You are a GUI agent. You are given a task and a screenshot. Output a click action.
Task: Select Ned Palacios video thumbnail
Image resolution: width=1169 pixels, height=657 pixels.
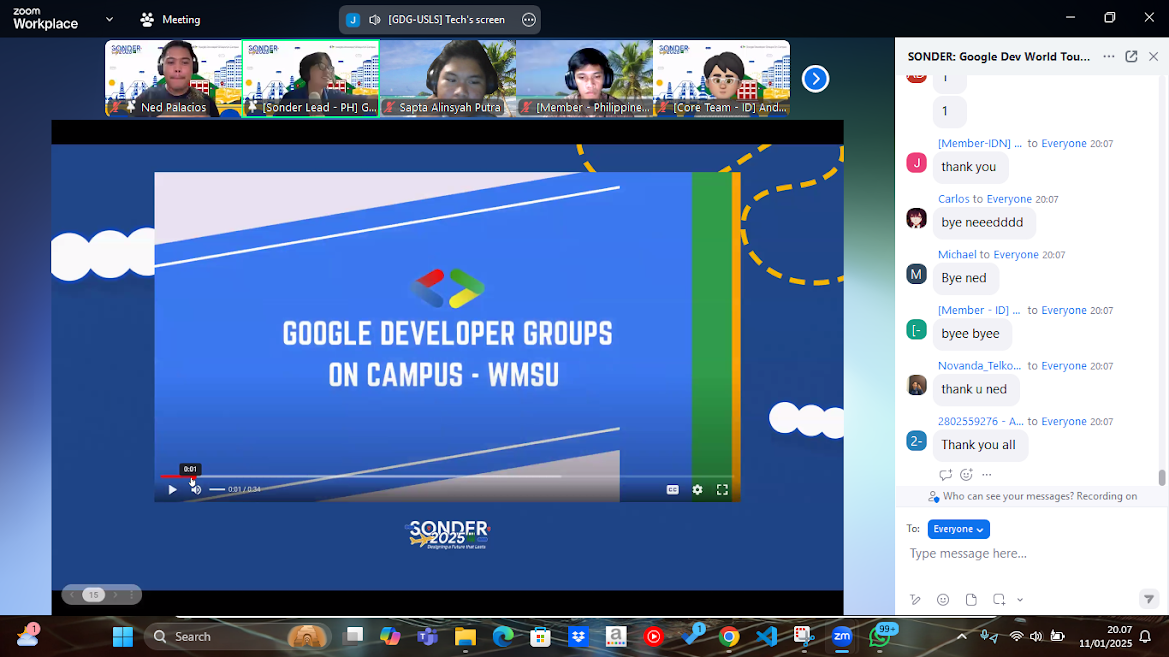click(x=173, y=78)
